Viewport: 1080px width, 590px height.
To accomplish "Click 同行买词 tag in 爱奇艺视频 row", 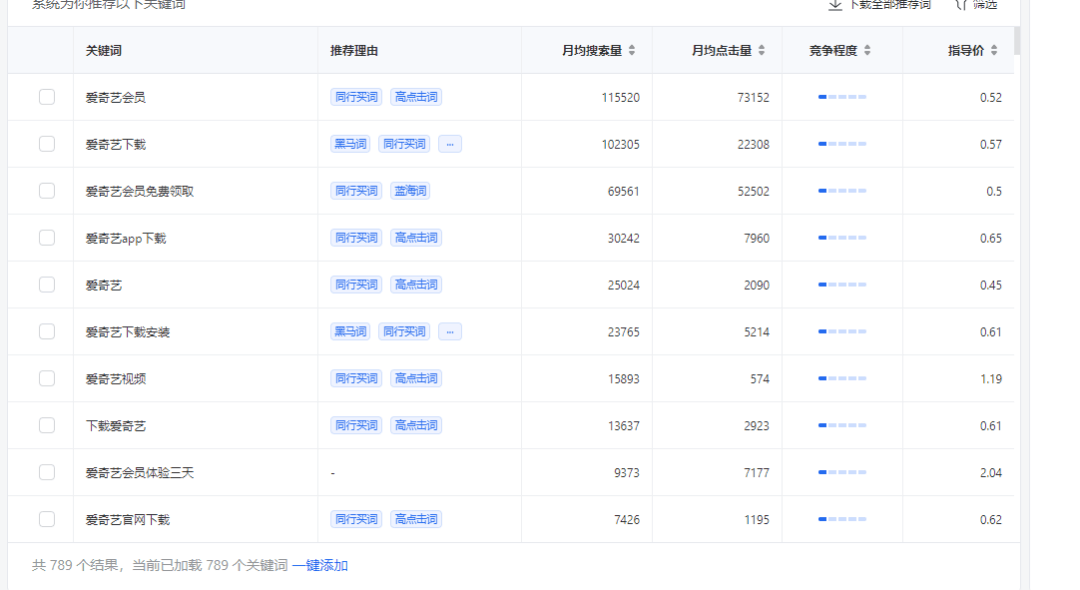I will point(356,378).
